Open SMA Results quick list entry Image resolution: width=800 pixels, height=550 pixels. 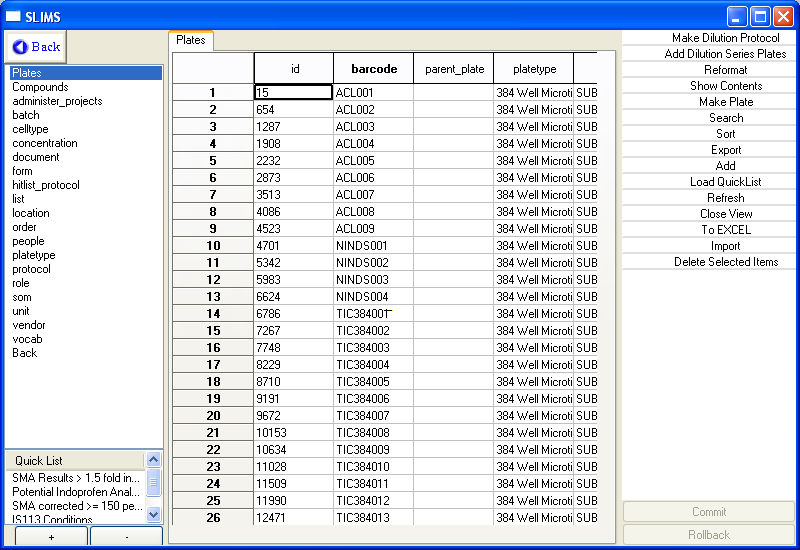[76, 478]
